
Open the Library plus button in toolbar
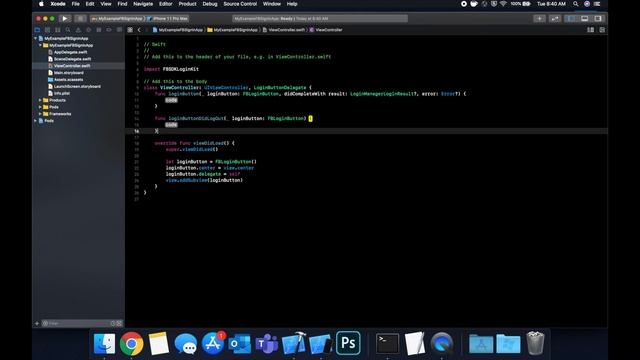pyautogui.click(x=539, y=18)
